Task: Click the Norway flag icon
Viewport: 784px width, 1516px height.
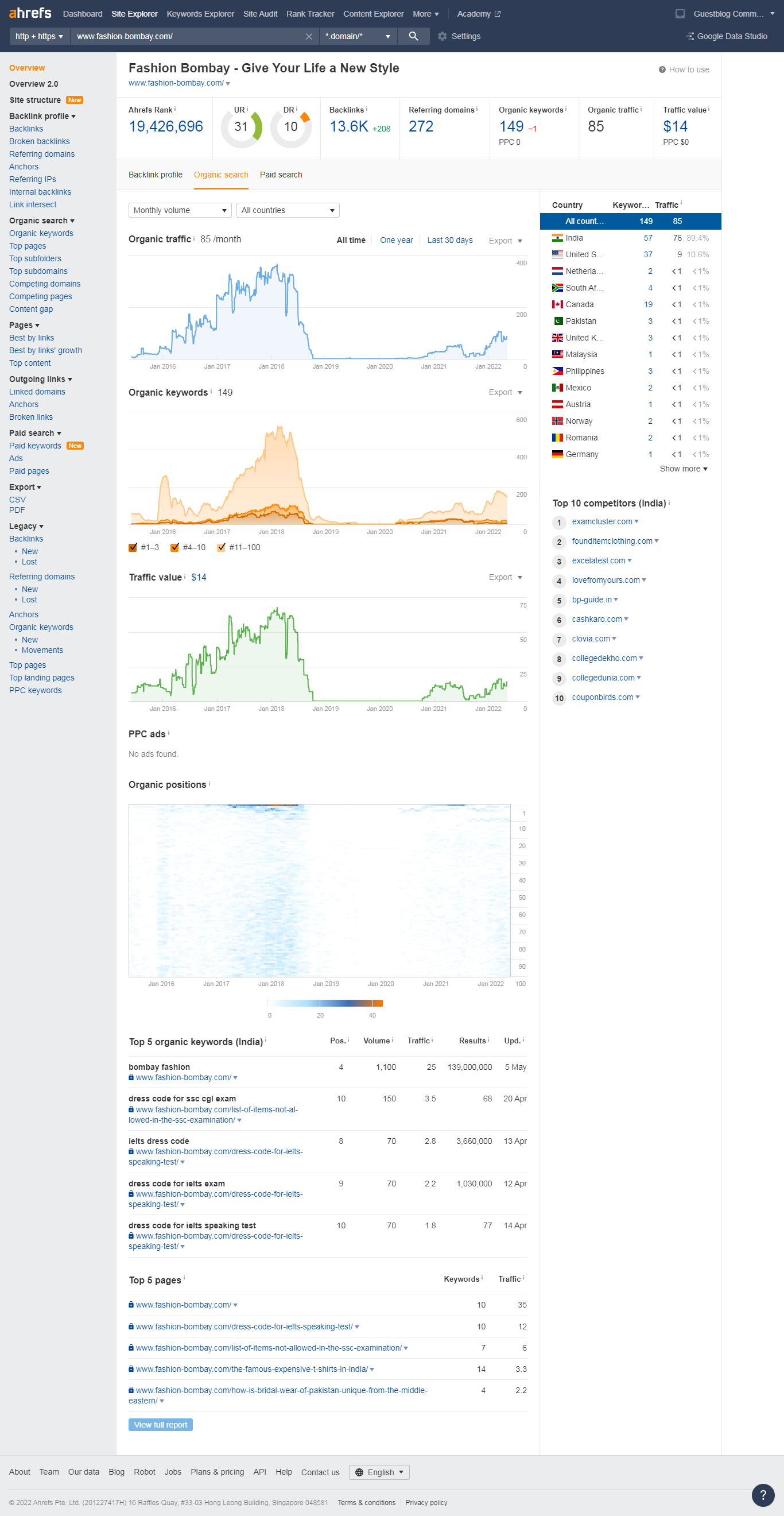Action: point(557,421)
